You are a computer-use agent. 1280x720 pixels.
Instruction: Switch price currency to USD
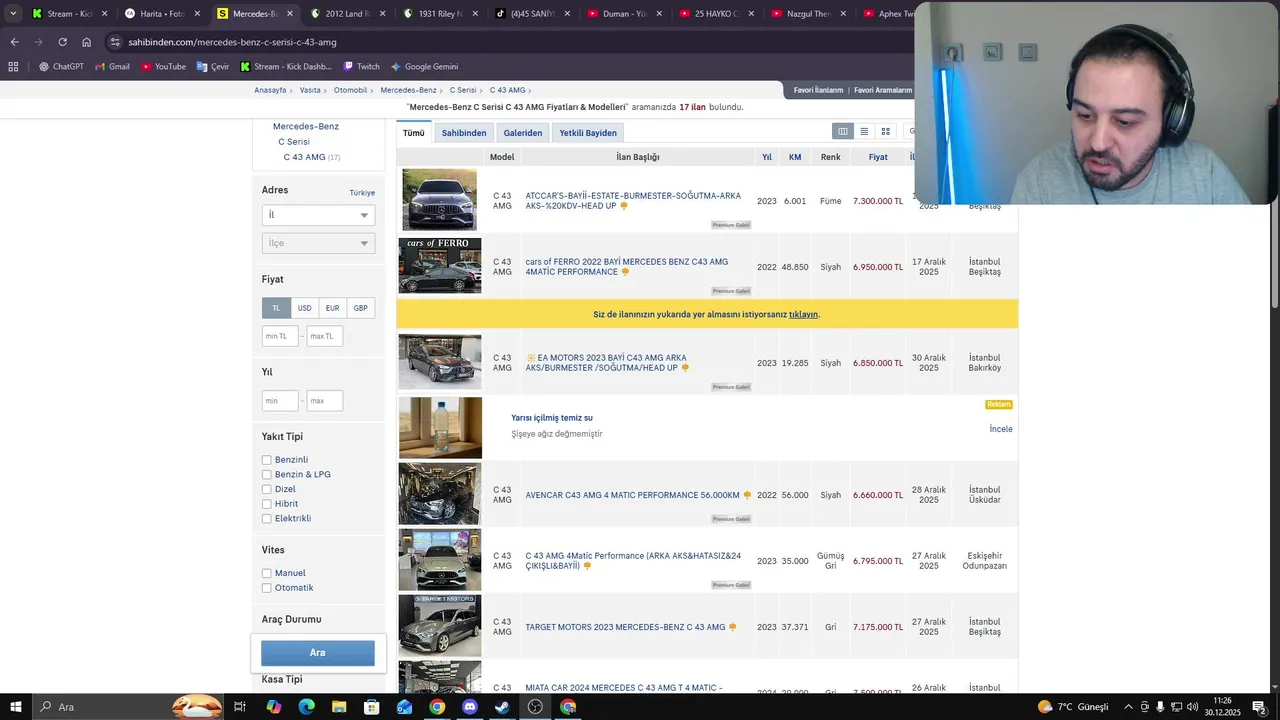[x=304, y=308]
